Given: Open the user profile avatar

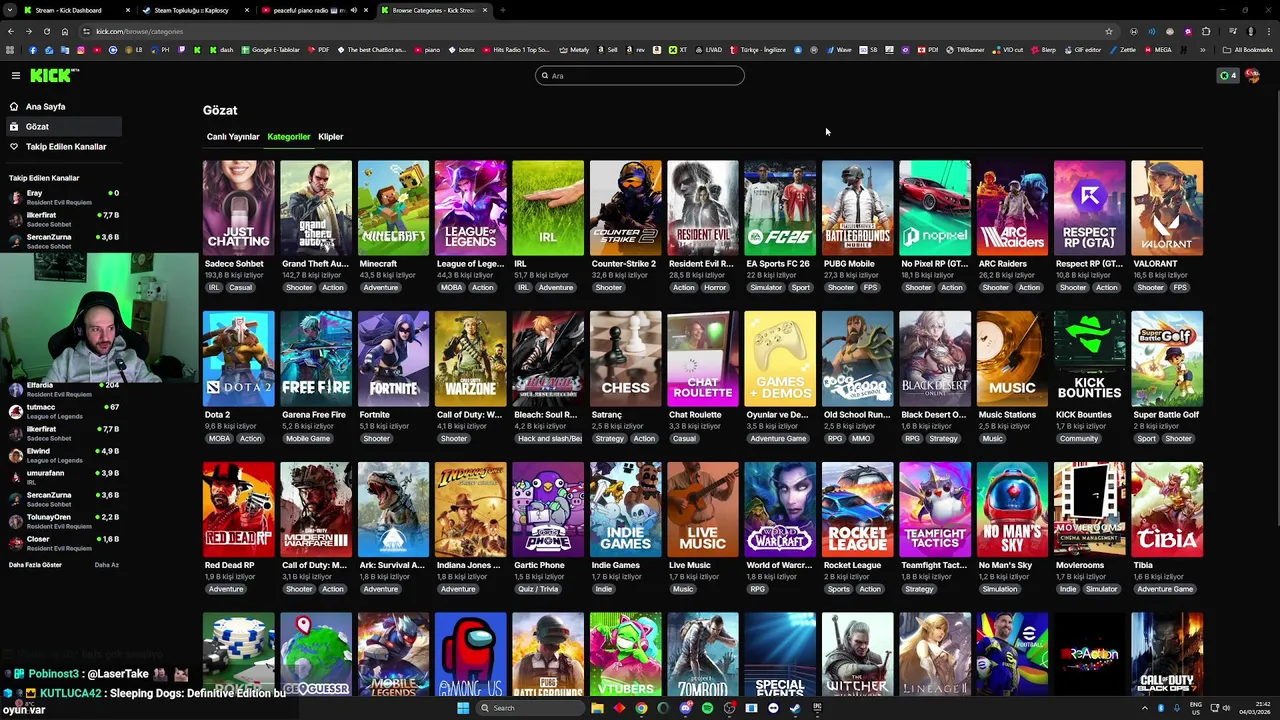Looking at the screenshot, I should tap(1252, 75).
